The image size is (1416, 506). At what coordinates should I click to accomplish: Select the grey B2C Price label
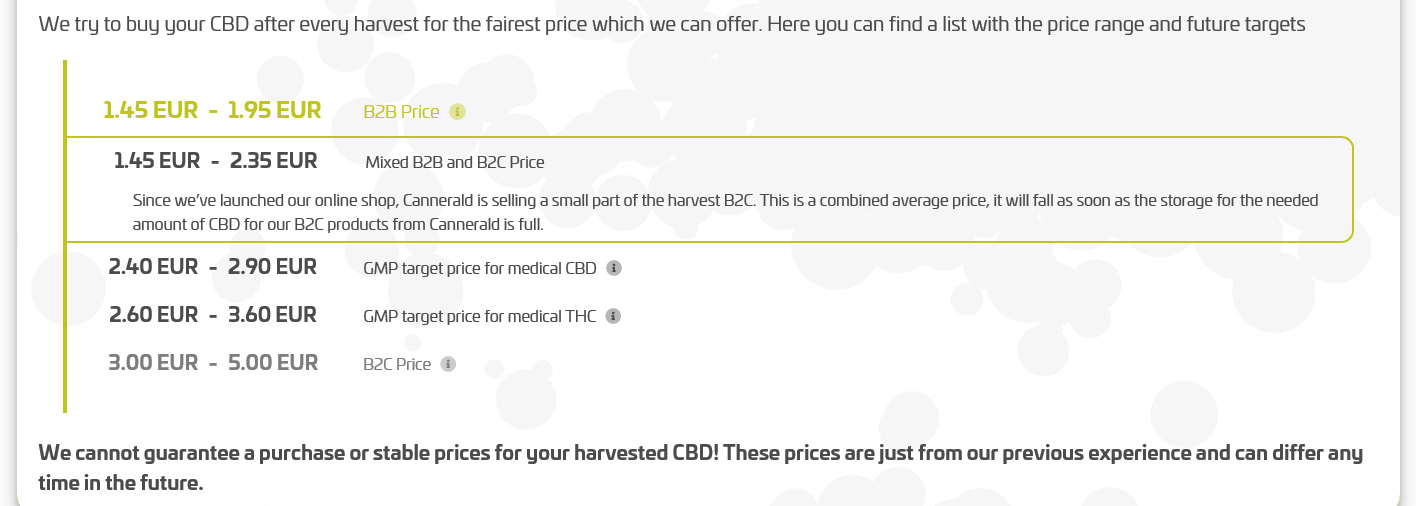point(397,364)
